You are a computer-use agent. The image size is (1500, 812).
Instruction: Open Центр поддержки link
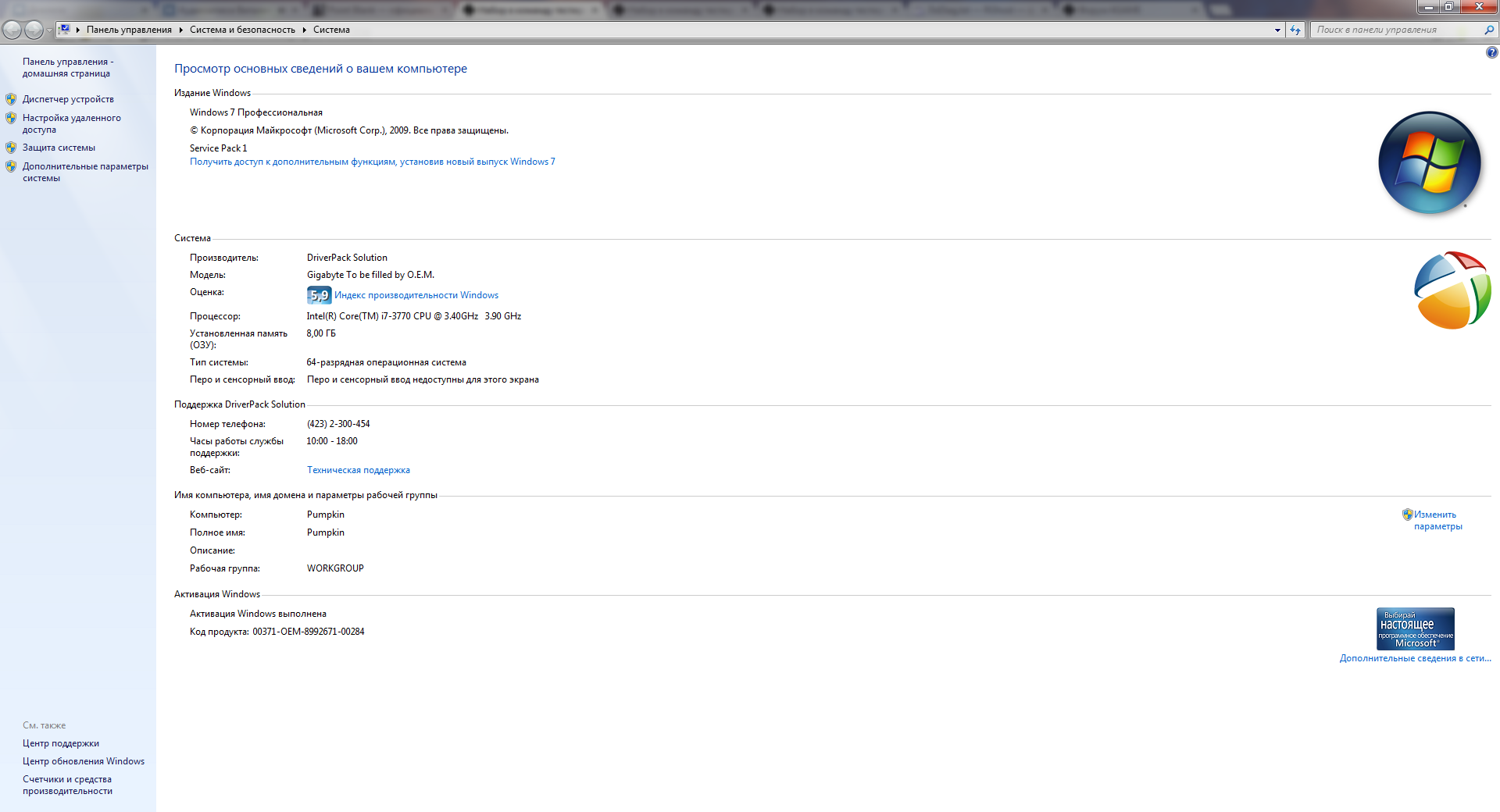click(x=61, y=743)
